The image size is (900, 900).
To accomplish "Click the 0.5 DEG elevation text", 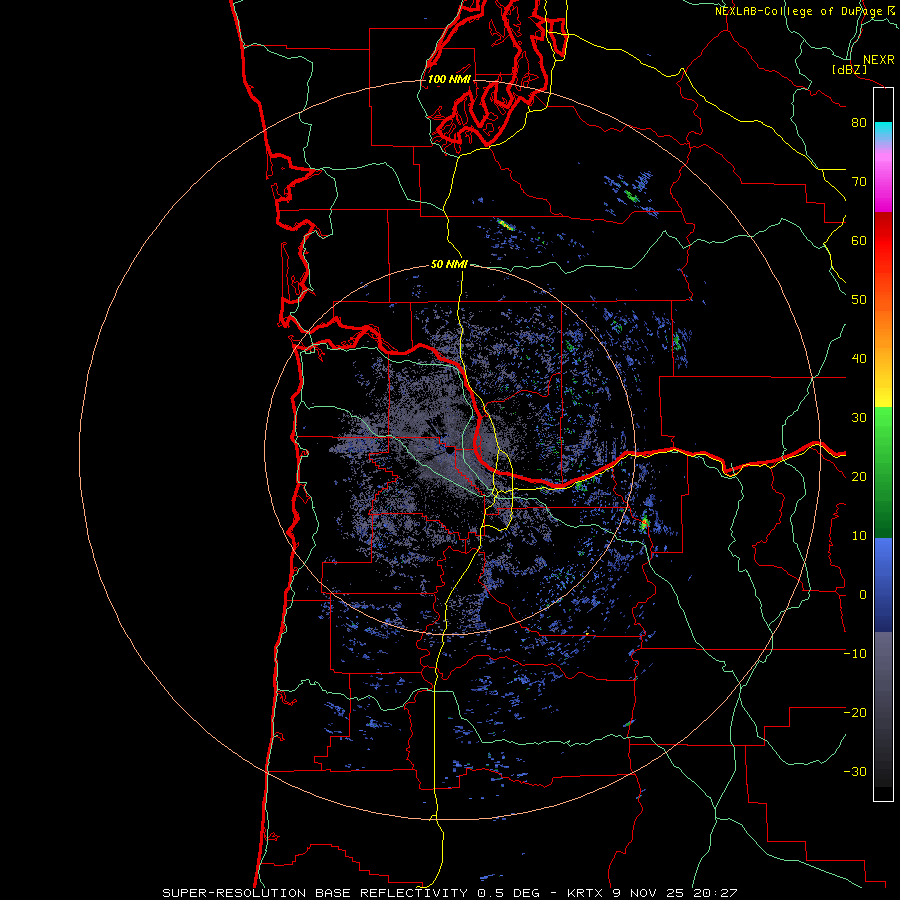I will point(509,893).
